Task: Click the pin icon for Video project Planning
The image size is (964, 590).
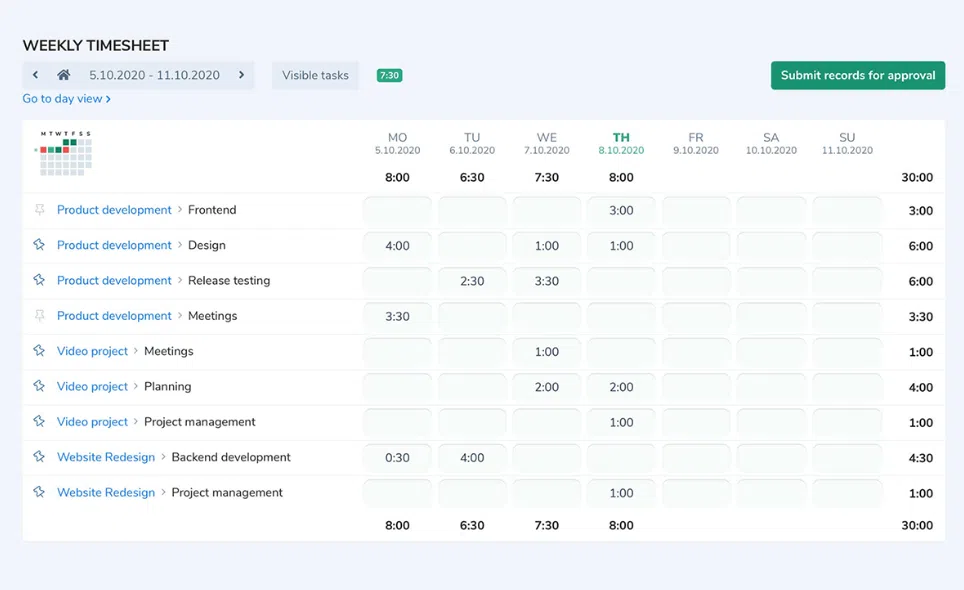Action: 40,386
